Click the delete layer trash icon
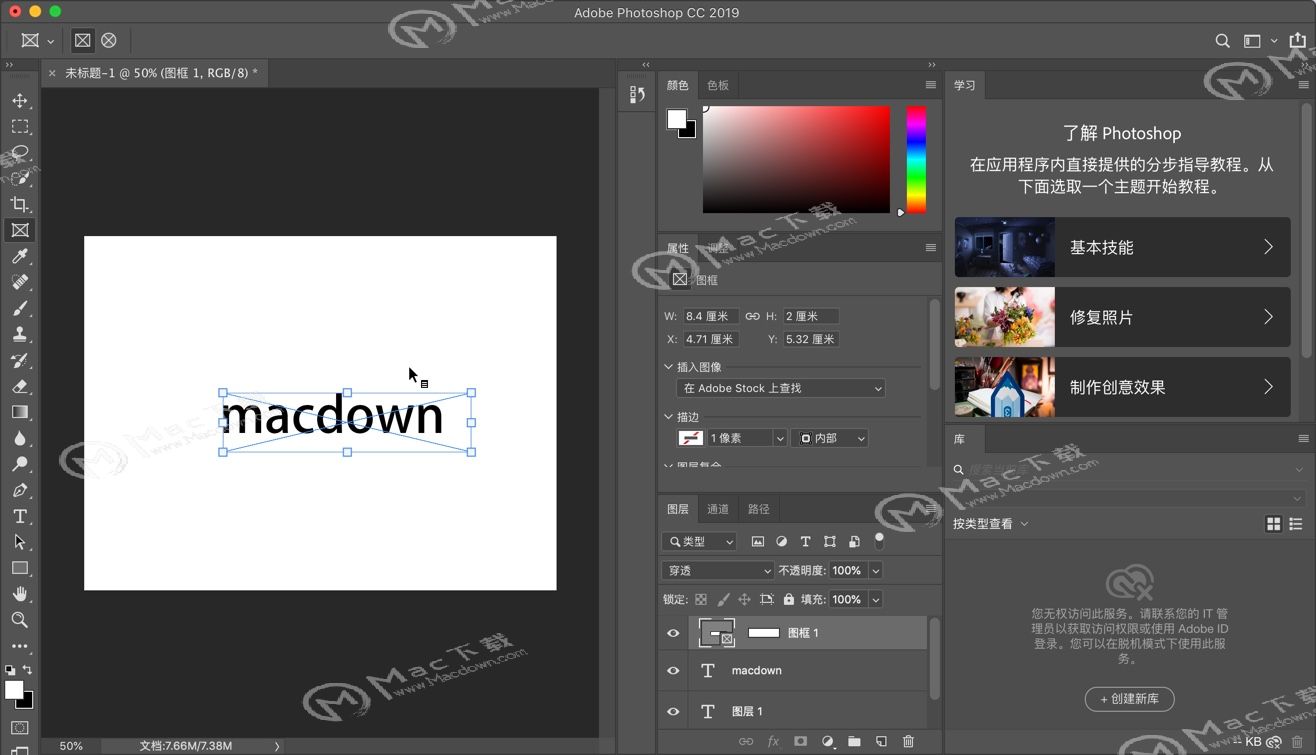The image size is (1316, 755). pyautogui.click(x=908, y=742)
